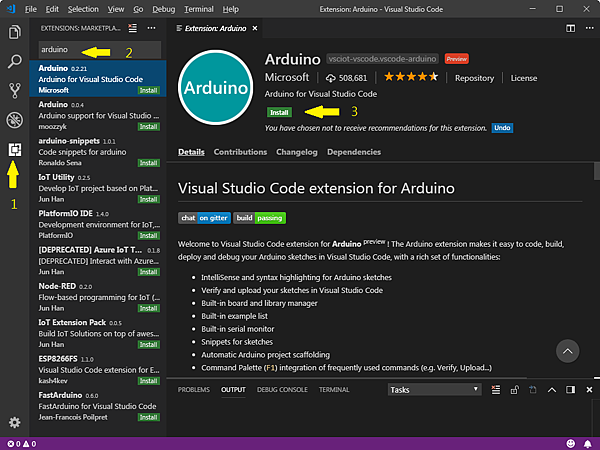Switch to the Changelog tab

[x=296, y=152]
